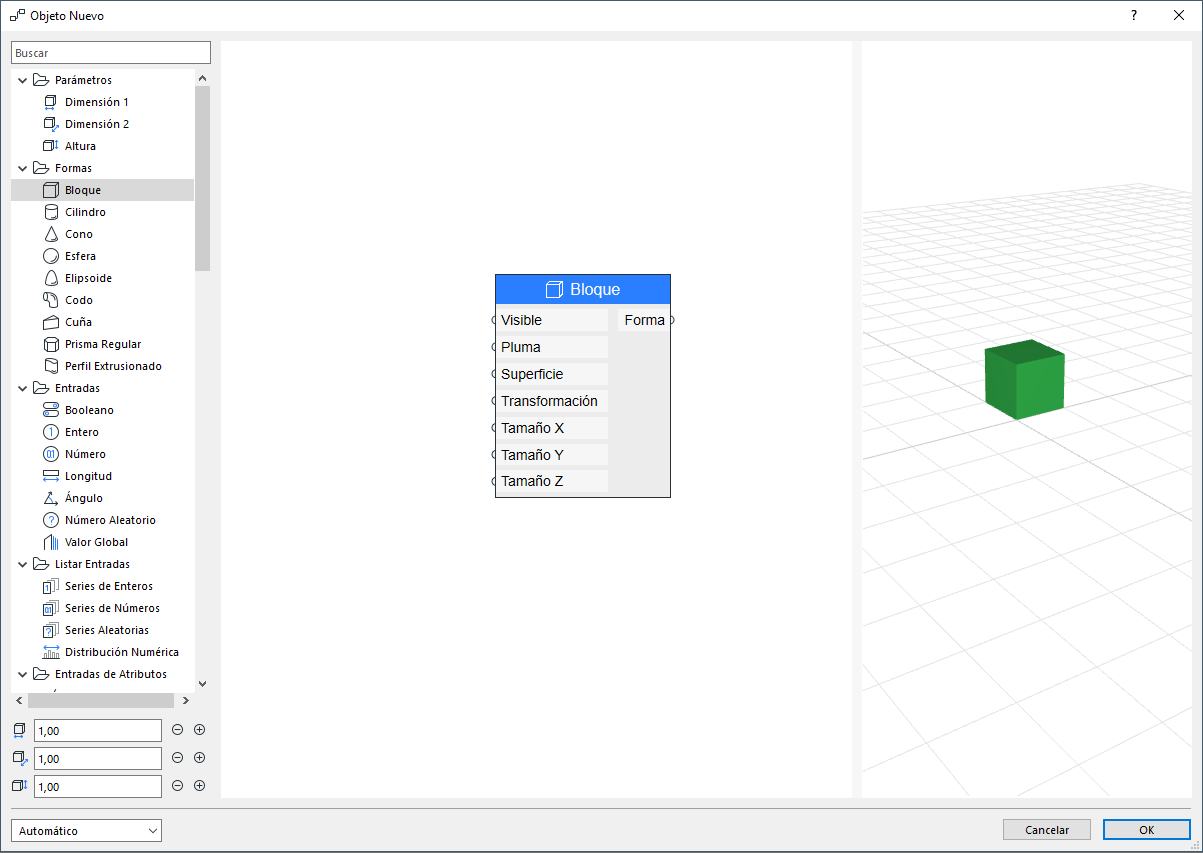Increase the height value with plus
The width and height of the screenshot is (1203, 853).
(x=199, y=786)
